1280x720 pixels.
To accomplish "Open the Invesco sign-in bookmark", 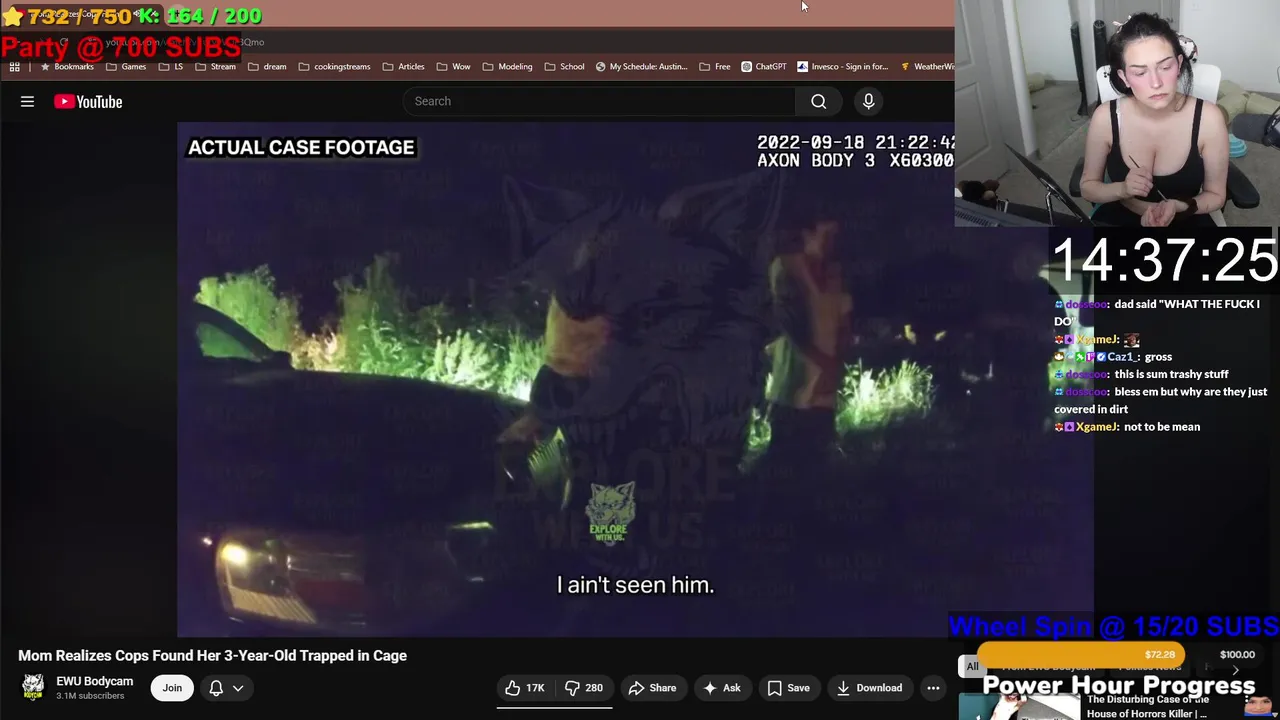I will [x=843, y=67].
